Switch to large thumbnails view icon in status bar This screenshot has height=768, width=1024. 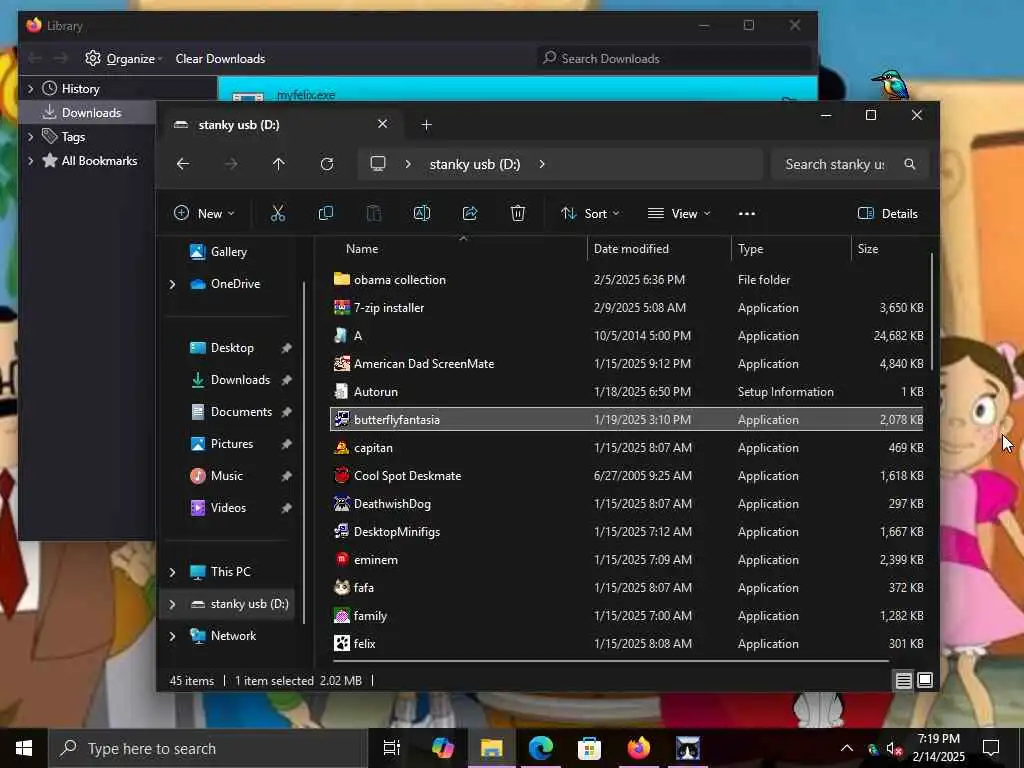coord(925,680)
